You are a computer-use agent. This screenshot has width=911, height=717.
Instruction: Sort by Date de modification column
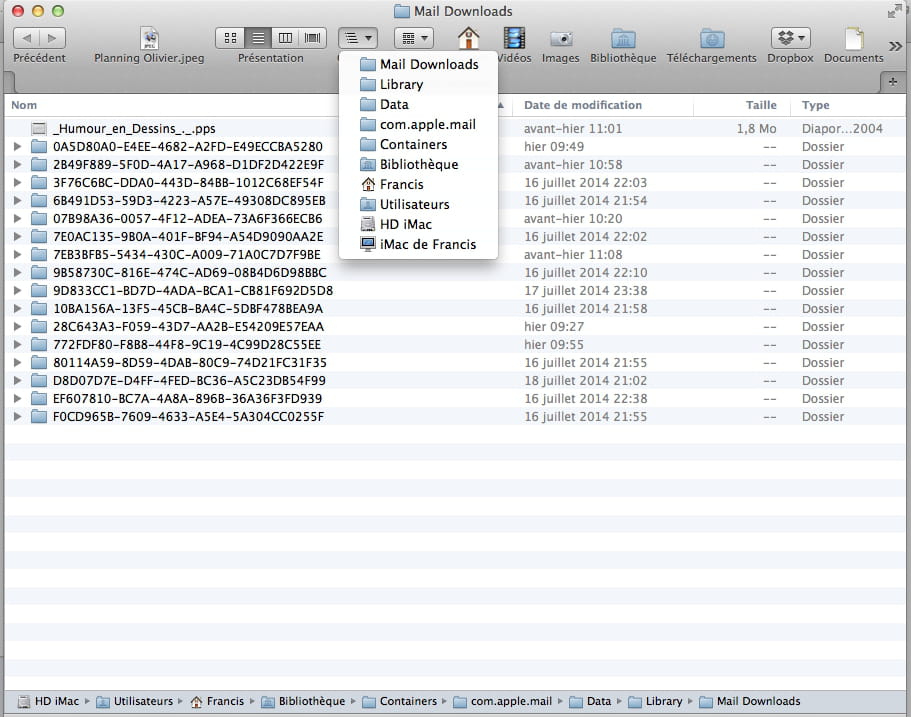pos(583,105)
